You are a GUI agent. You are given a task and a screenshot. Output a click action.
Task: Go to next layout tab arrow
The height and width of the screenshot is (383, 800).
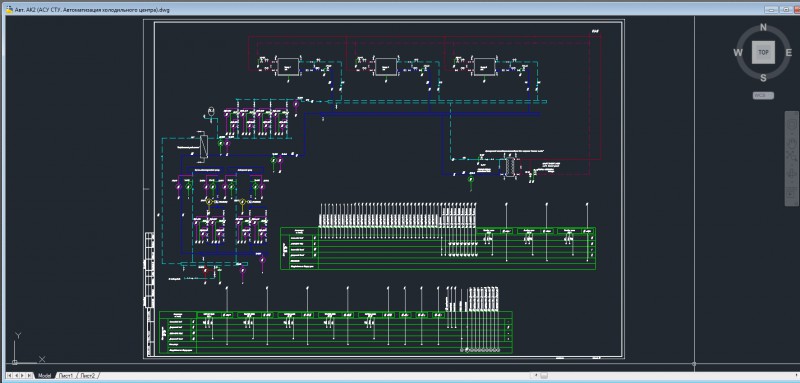[x=22, y=376]
